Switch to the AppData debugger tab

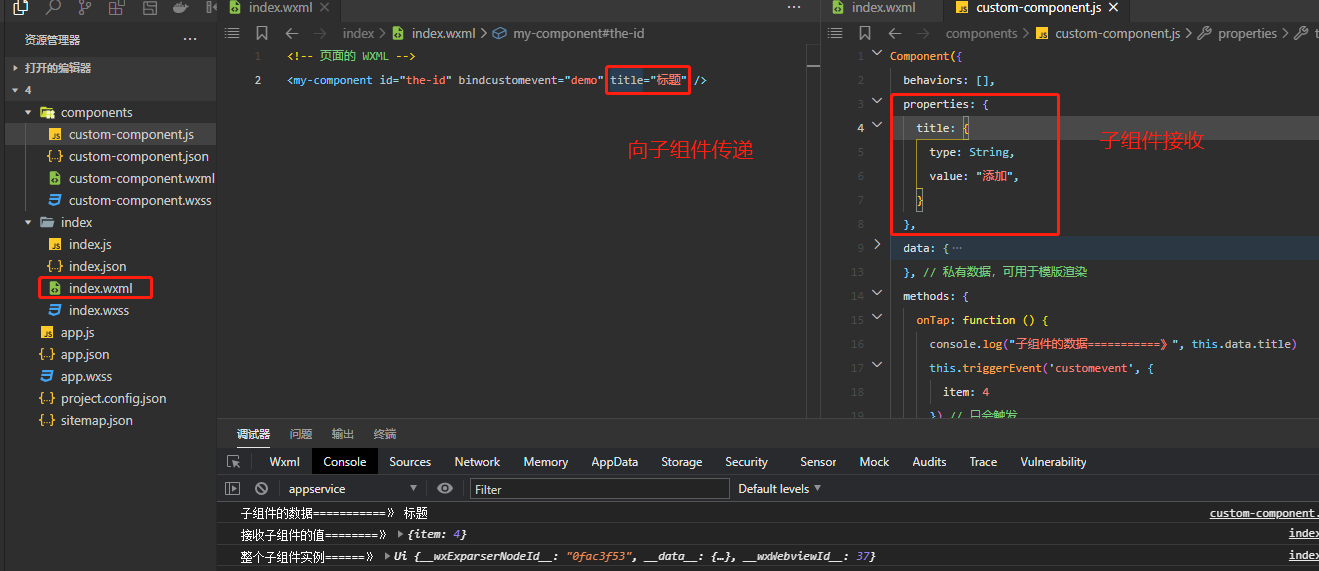pos(614,462)
